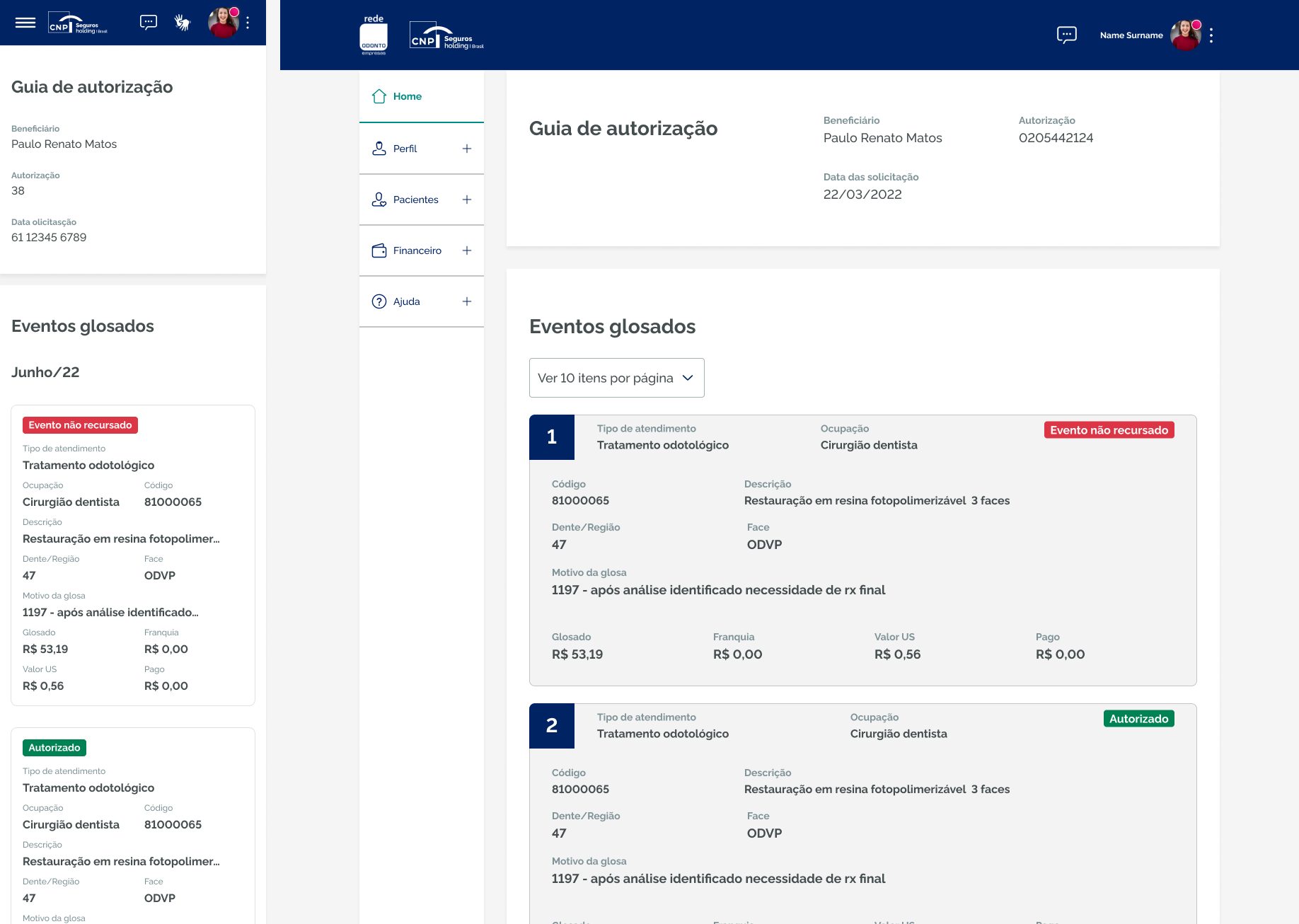Click the chat icon in mobile header

pos(149,23)
